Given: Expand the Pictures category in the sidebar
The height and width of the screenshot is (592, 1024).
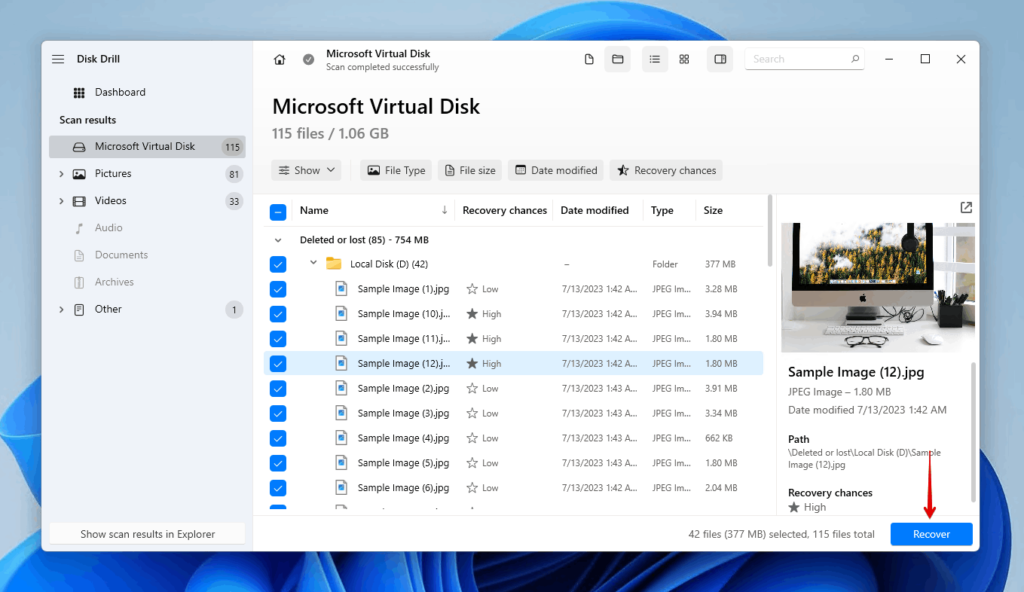Looking at the screenshot, I should click(x=62, y=173).
